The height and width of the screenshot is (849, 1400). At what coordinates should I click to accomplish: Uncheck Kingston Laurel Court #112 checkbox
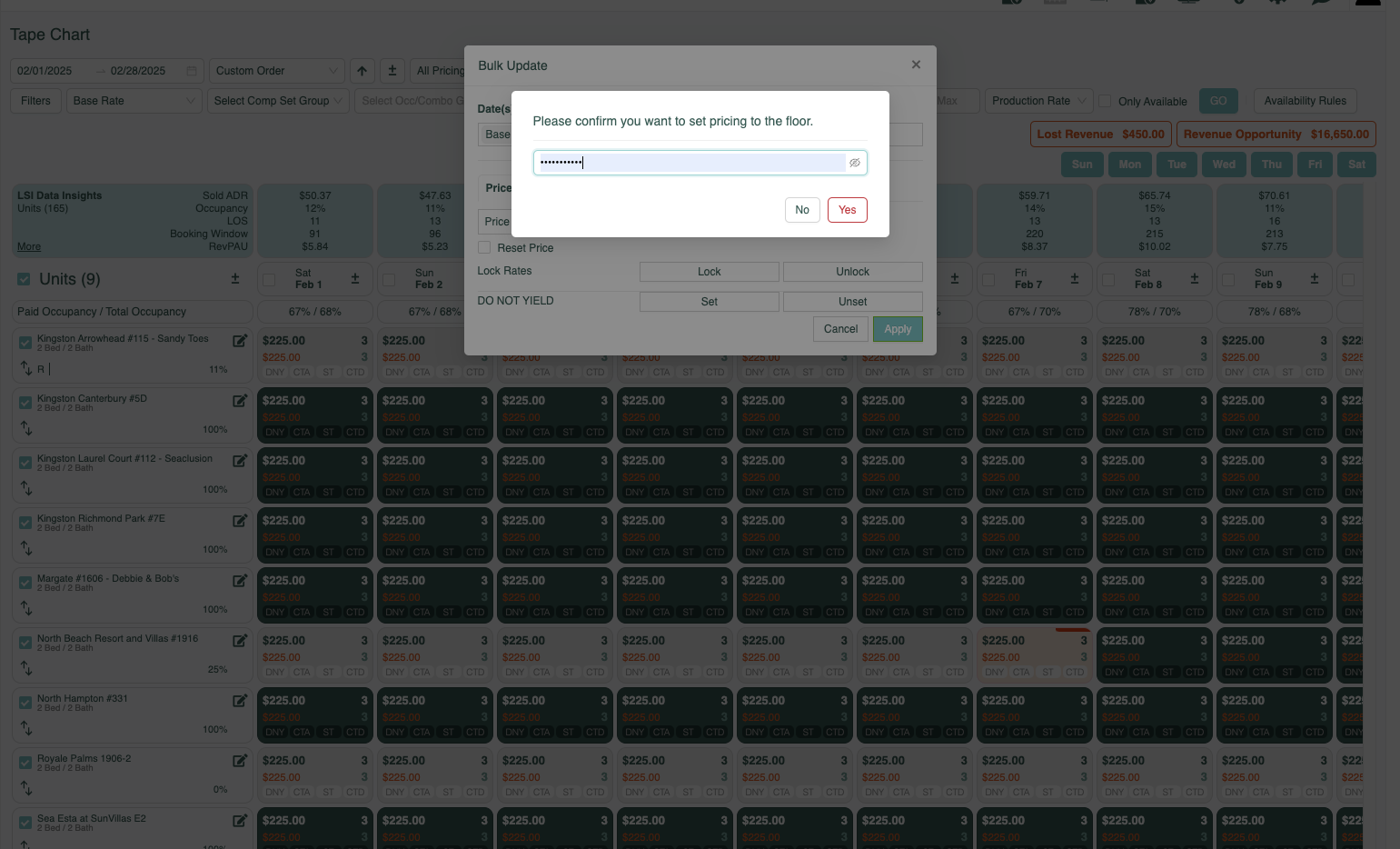pos(25,463)
